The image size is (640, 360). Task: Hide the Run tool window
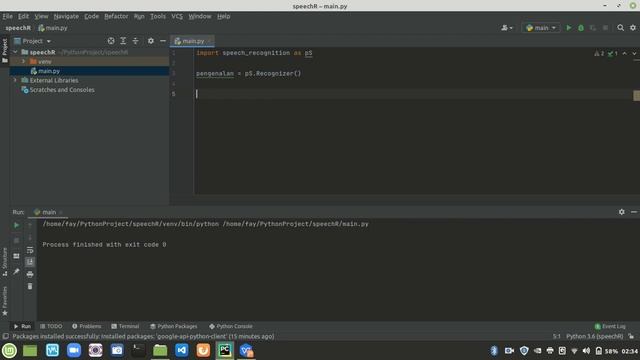[x=634, y=212]
